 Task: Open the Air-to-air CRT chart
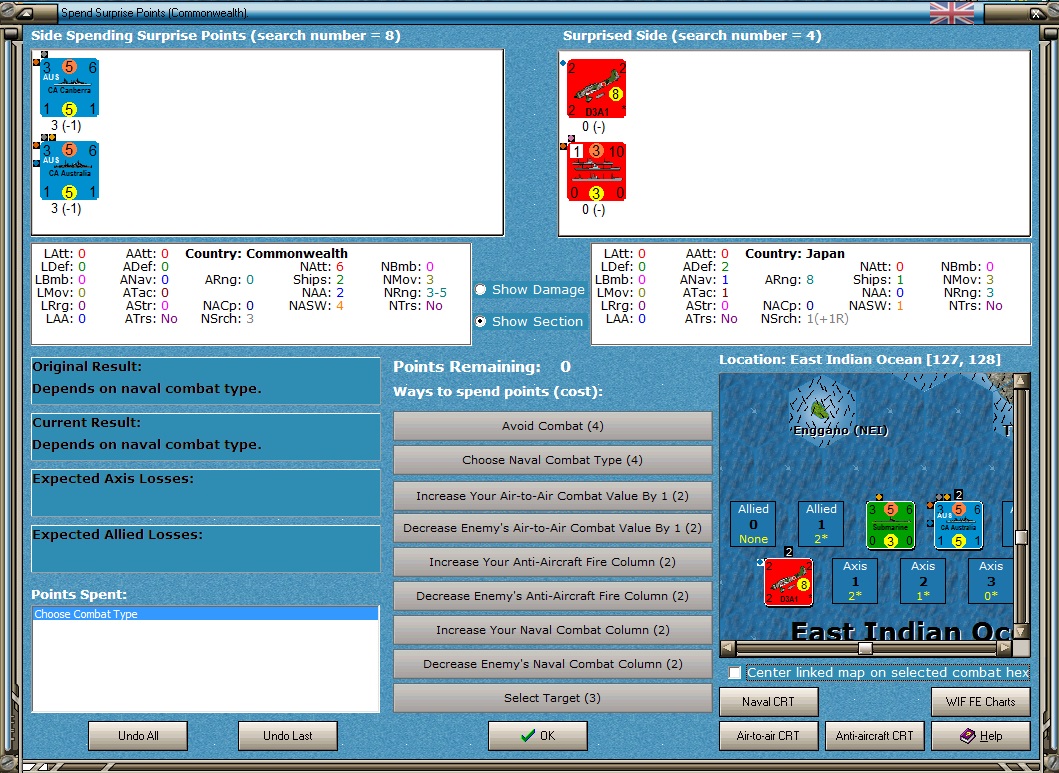pyautogui.click(x=769, y=736)
